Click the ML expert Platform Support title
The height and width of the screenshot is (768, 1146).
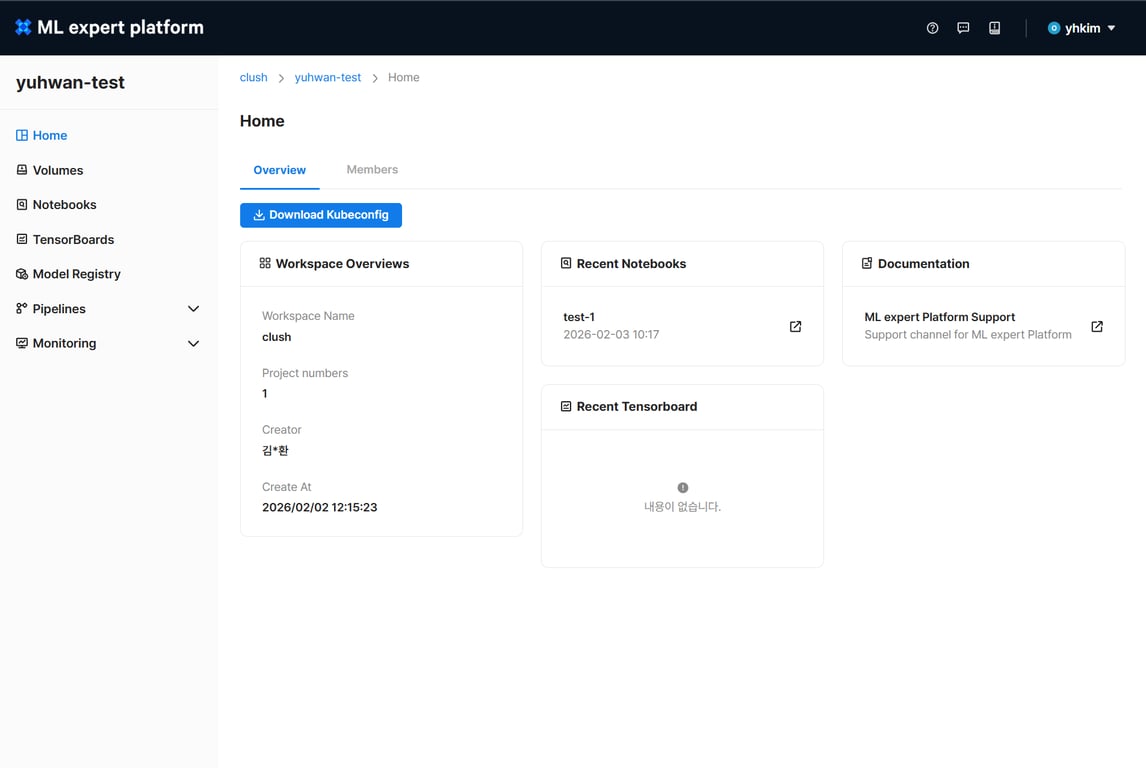pyautogui.click(x=939, y=317)
